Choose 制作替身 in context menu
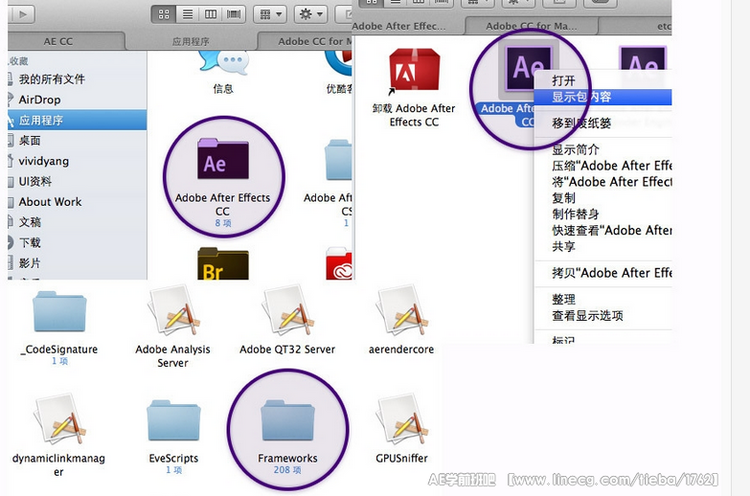This screenshot has height=496, width=750. (603, 214)
